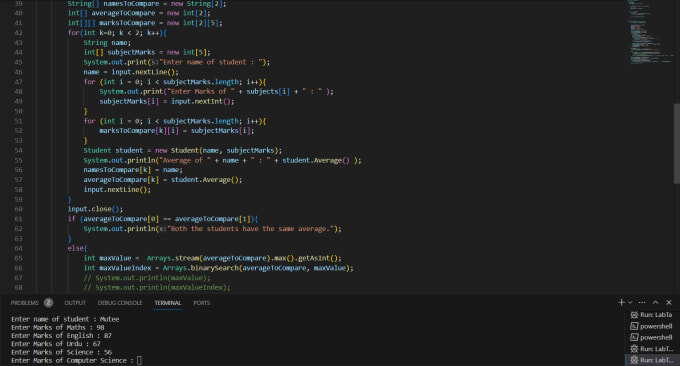Screen dimensions: 680x366
Task: Click 'namesToCompare[k] = name;' line
Action: pyautogui.click(x=133, y=170)
